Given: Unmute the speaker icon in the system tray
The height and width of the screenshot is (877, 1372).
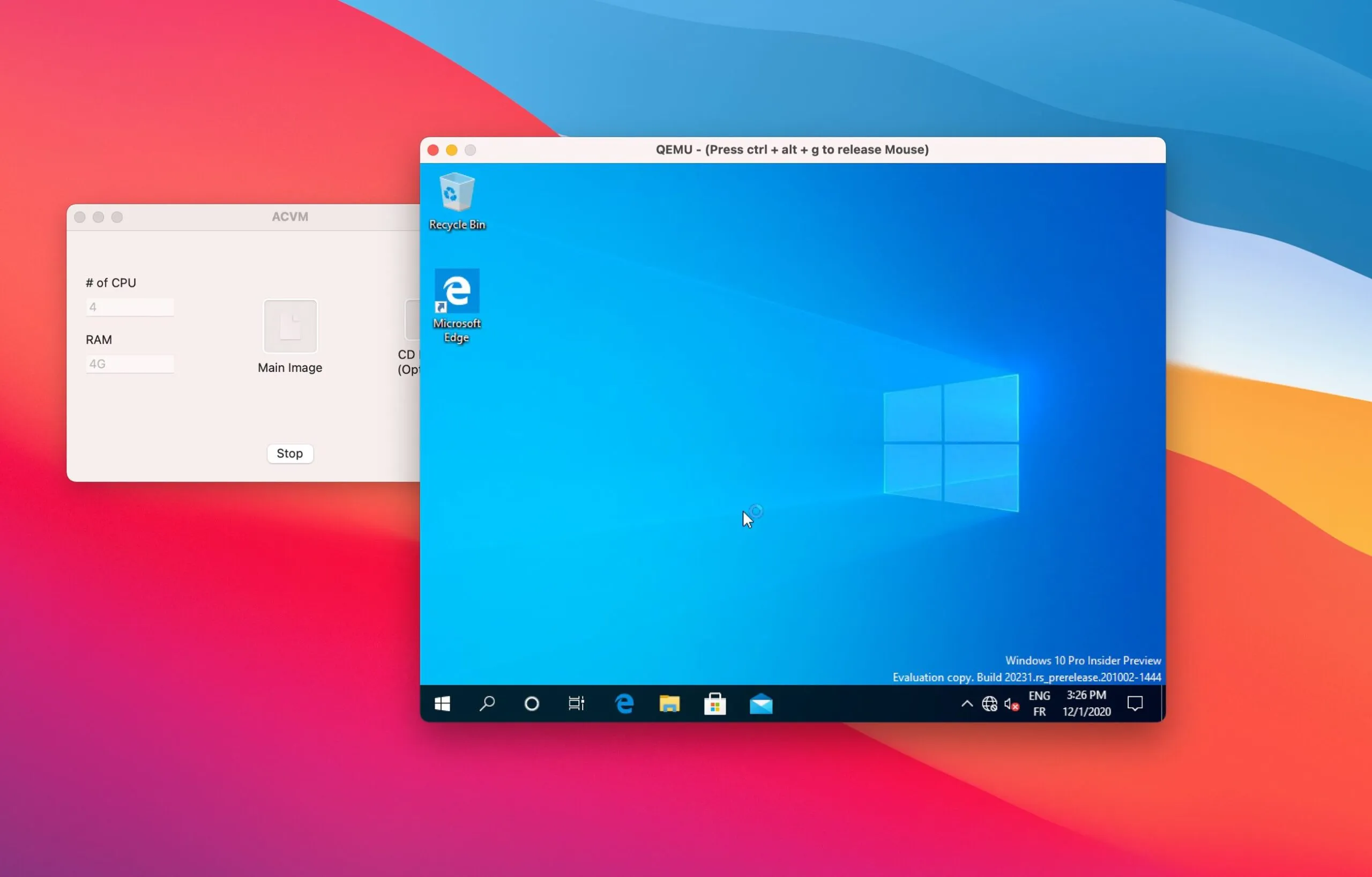Looking at the screenshot, I should (1010, 704).
